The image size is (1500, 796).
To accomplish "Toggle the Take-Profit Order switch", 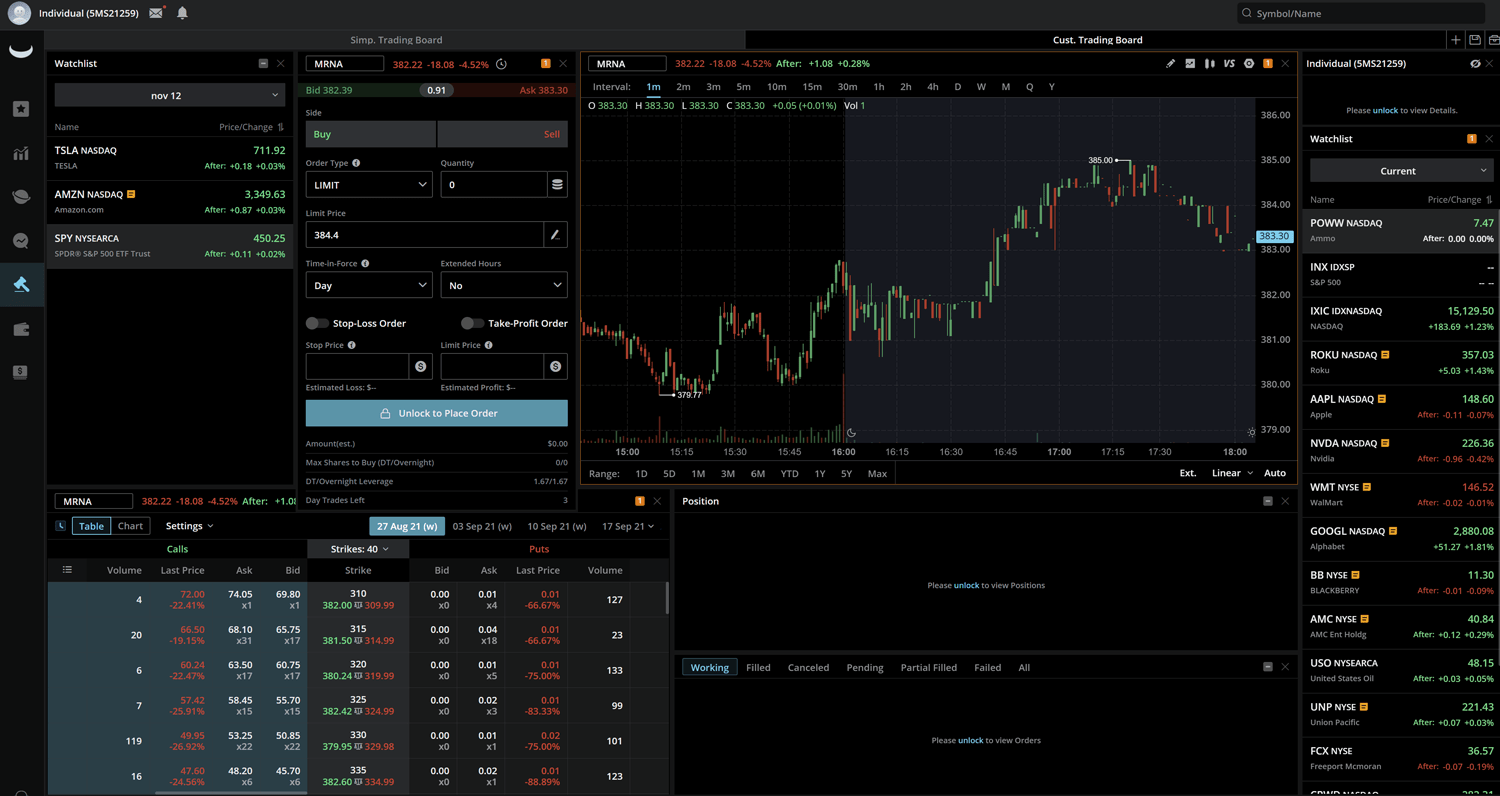I will [472, 323].
